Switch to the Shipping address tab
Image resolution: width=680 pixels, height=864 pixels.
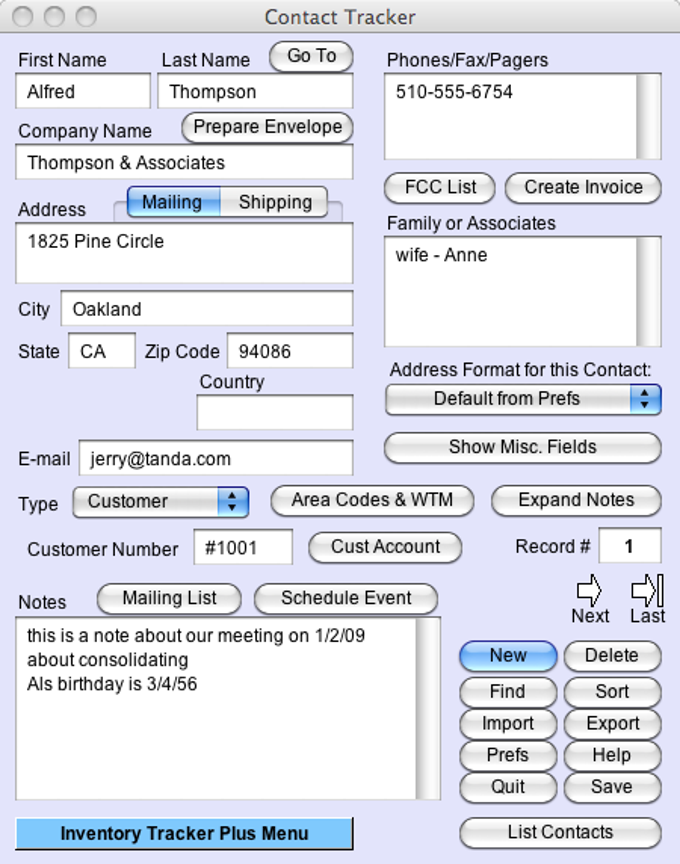(274, 202)
